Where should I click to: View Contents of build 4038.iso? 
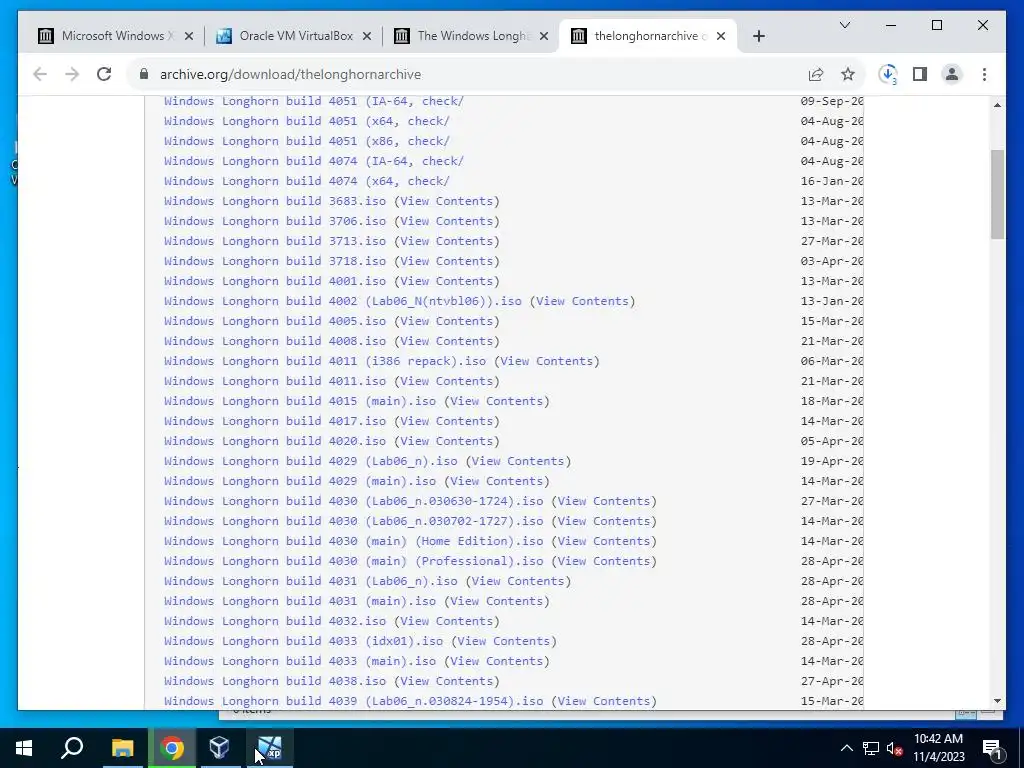pyautogui.click(x=447, y=681)
